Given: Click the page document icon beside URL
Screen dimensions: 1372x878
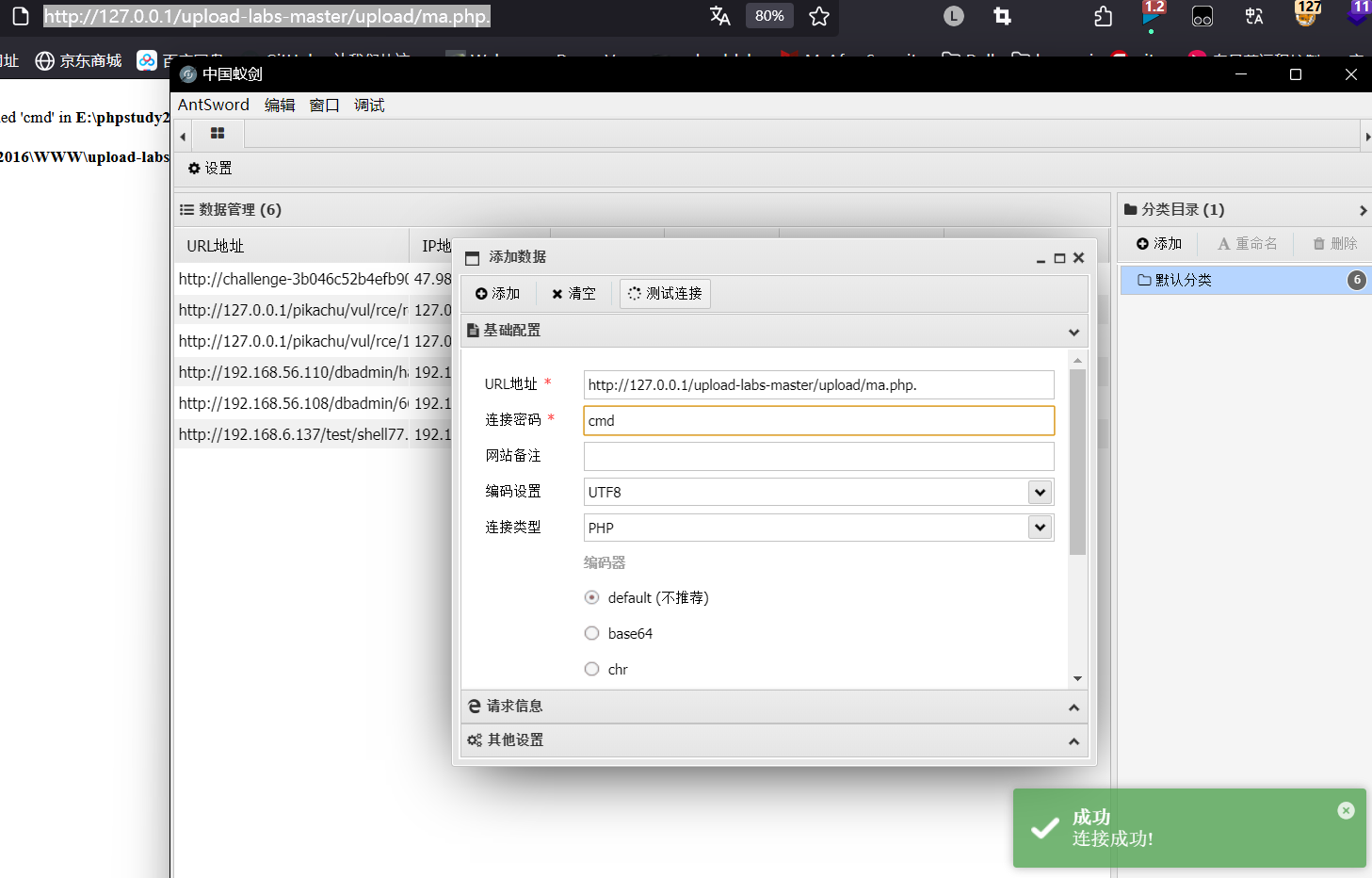Looking at the screenshot, I should coord(20,16).
